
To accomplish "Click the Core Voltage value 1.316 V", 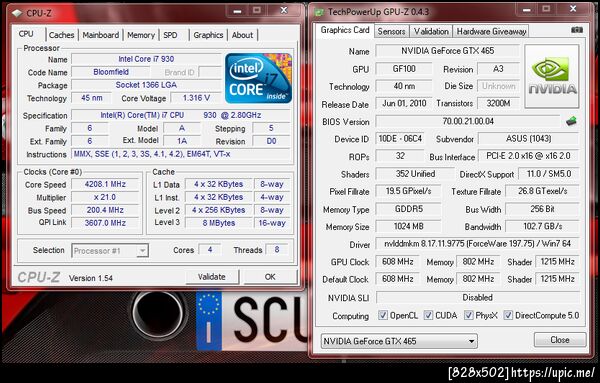I will (196, 98).
